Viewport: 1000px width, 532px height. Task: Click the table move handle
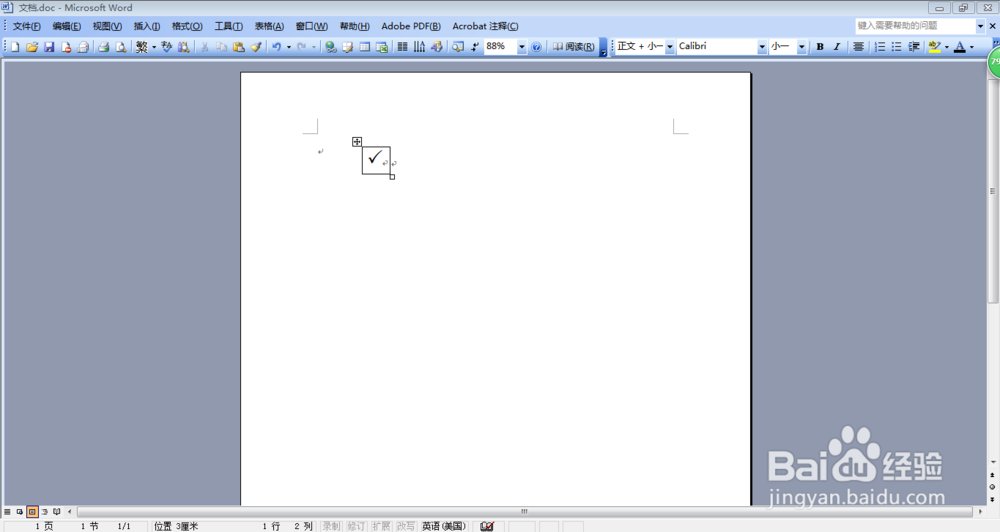click(x=357, y=142)
